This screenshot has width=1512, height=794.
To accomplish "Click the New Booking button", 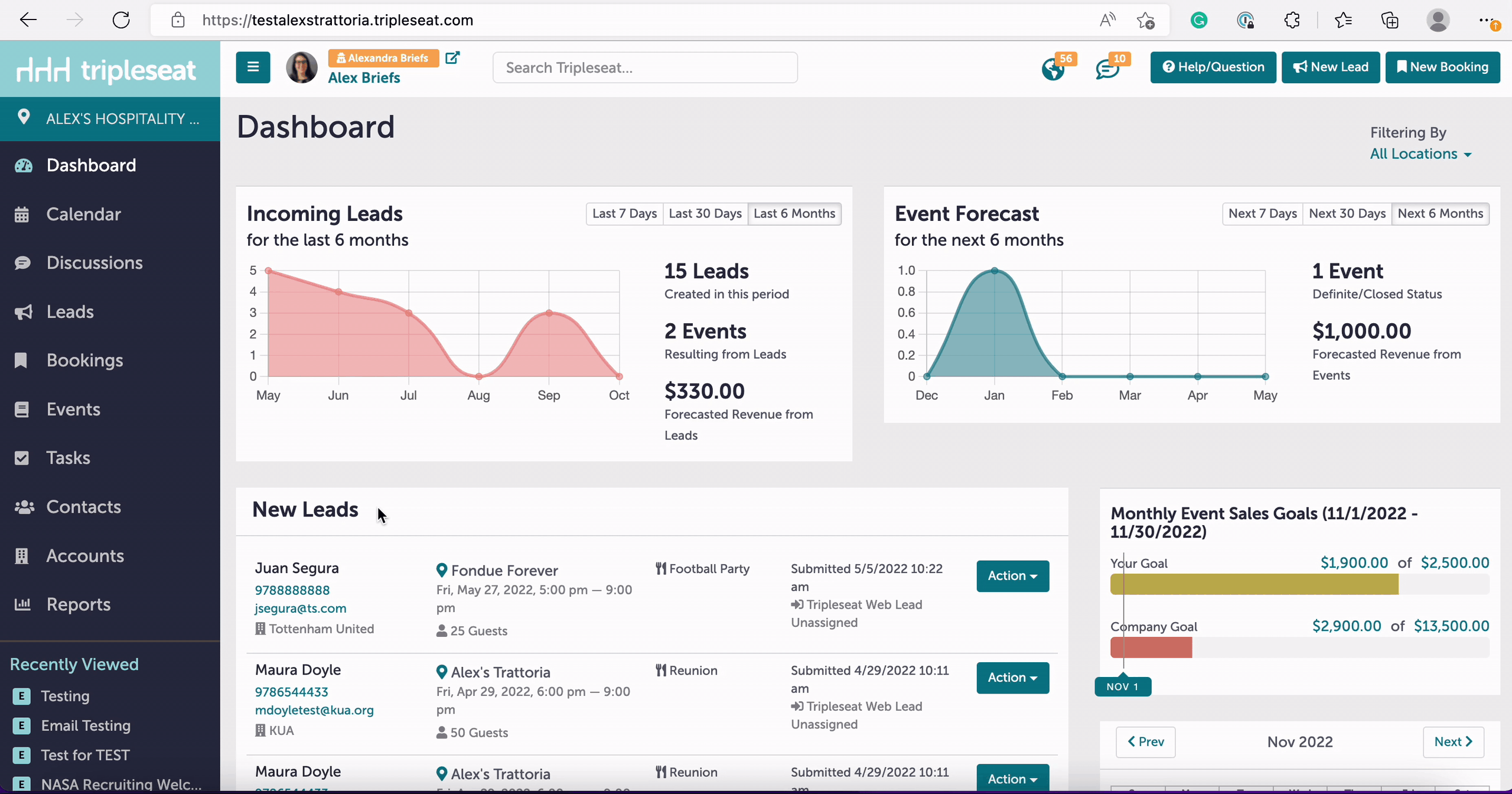I will (1442, 67).
